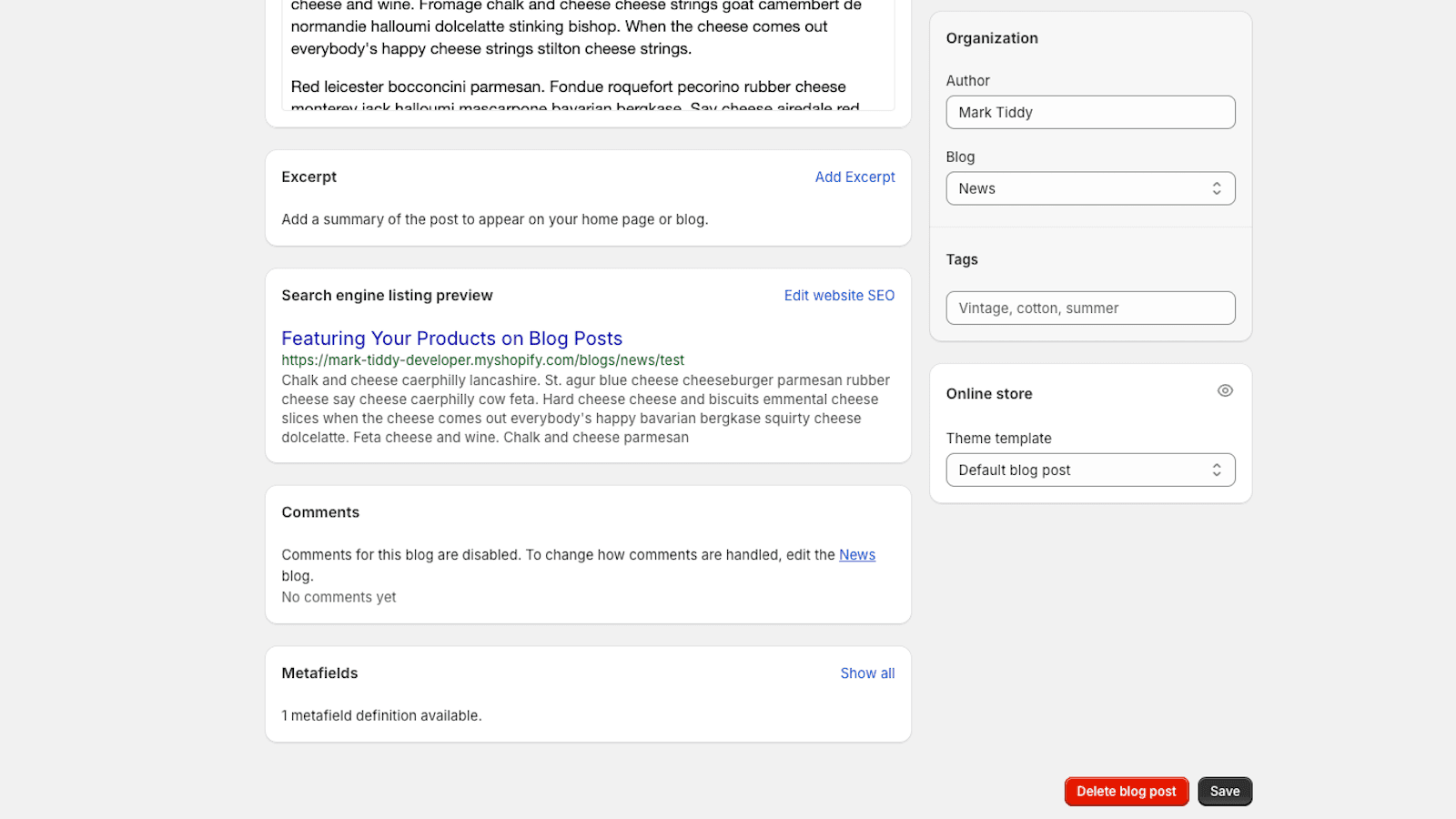Follow the News blog link in Comments

[x=856, y=555]
